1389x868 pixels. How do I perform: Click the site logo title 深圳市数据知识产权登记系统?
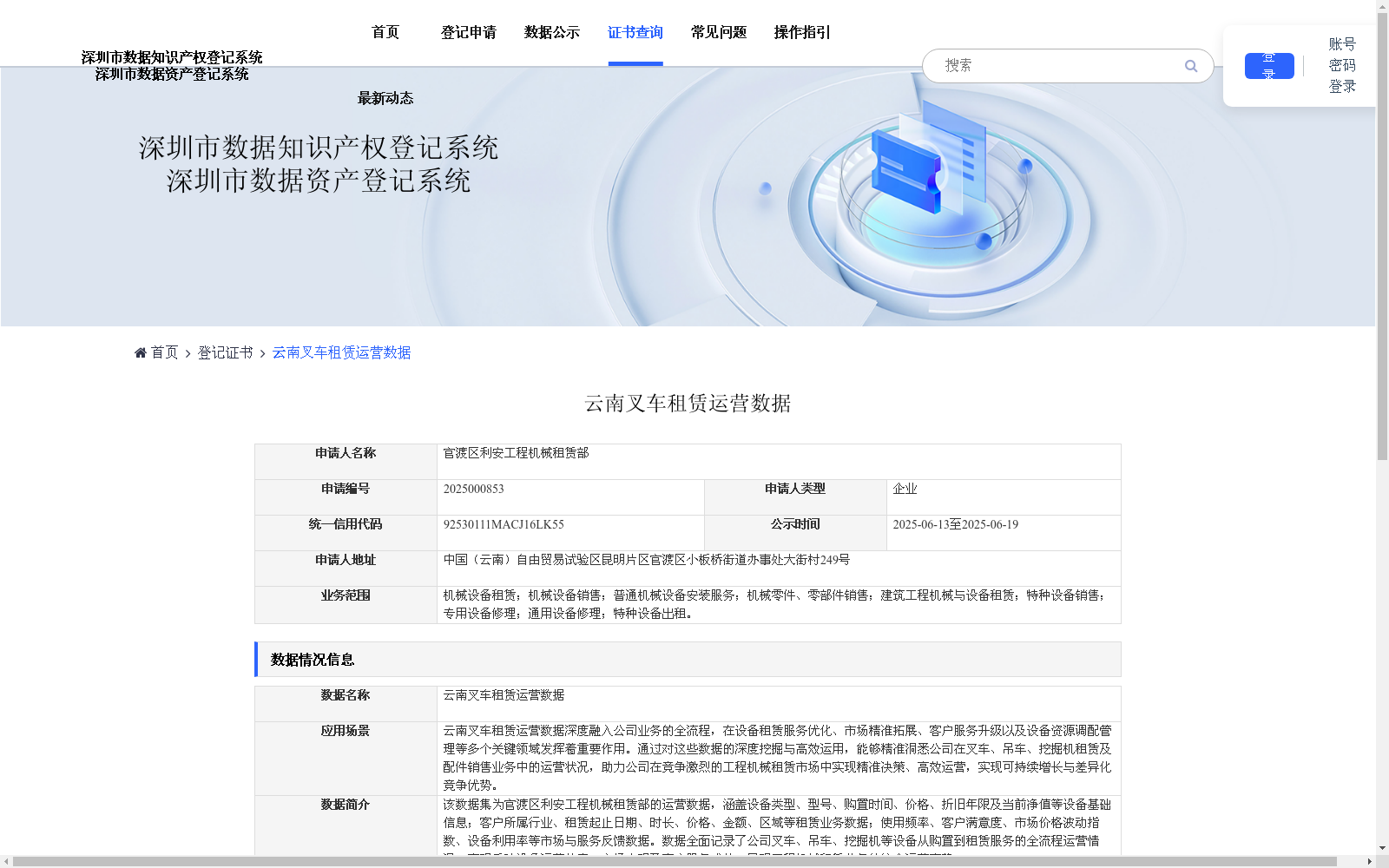[x=172, y=57]
